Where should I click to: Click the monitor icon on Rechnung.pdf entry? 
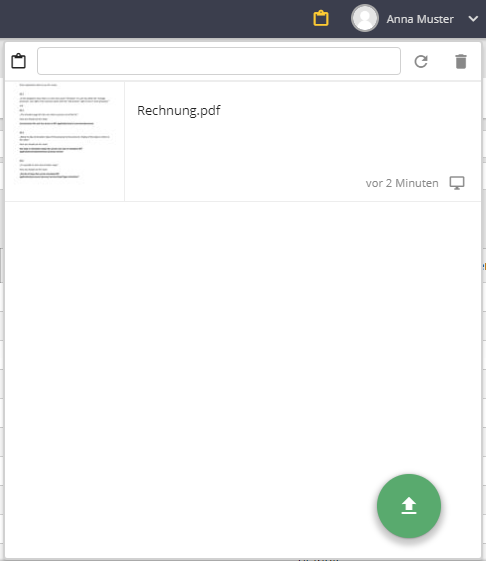point(457,183)
